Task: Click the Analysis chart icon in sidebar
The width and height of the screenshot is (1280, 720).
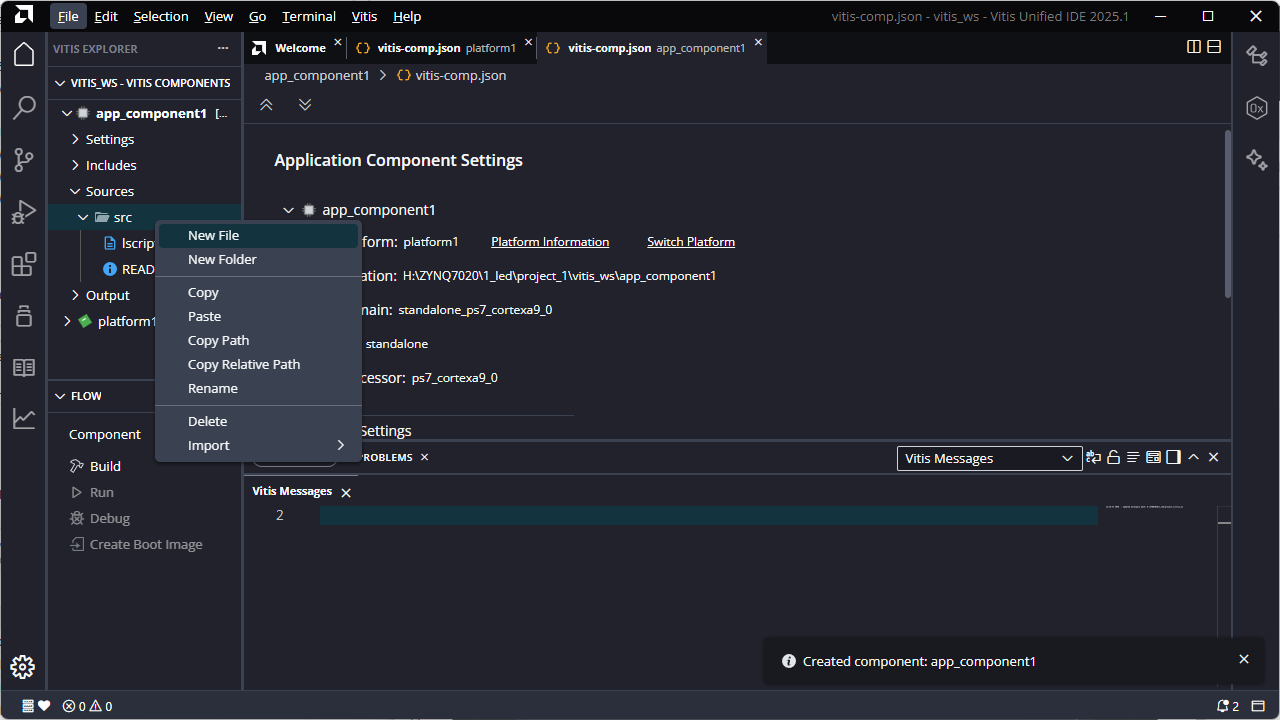Action: pyautogui.click(x=24, y=419)
